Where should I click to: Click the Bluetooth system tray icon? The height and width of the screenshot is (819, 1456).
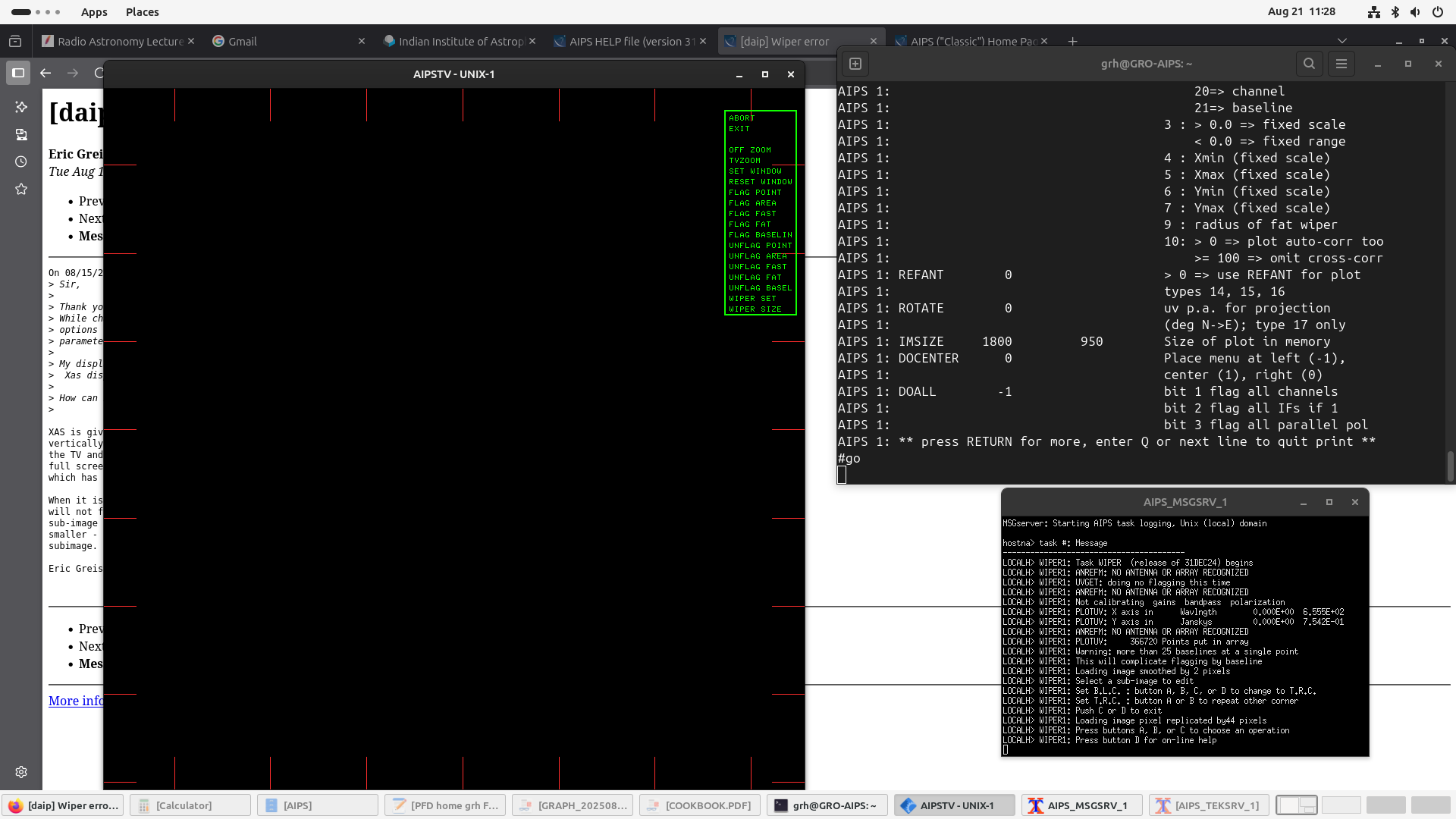click(1395, 12)
